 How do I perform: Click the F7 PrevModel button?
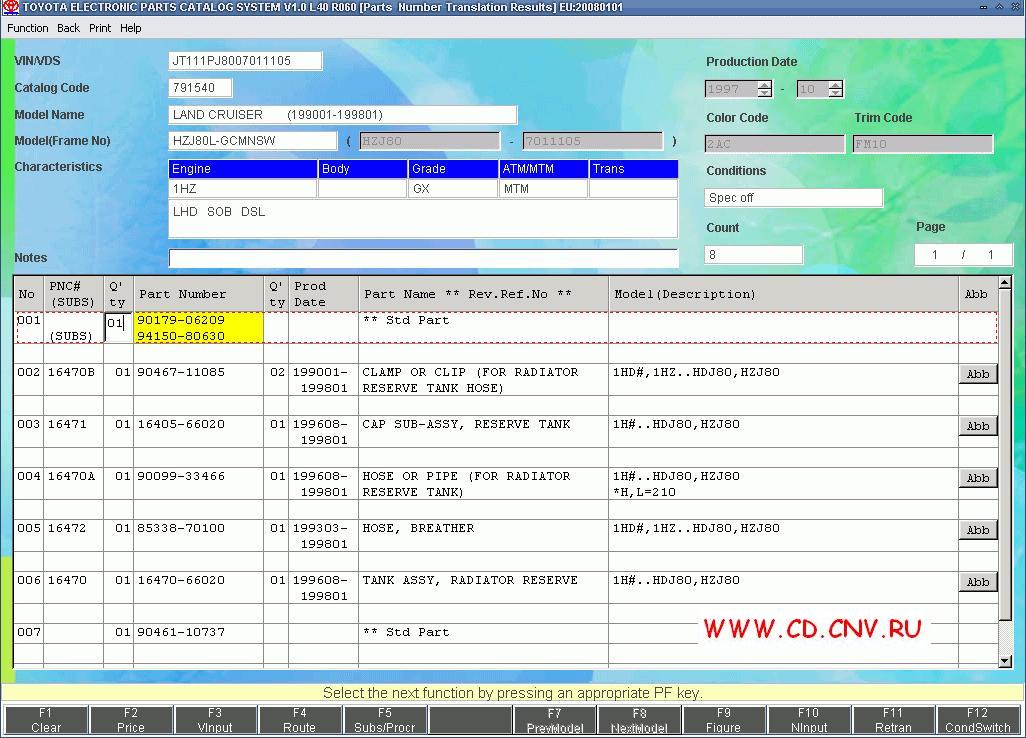pyautogui.click(x=554, y=720)
